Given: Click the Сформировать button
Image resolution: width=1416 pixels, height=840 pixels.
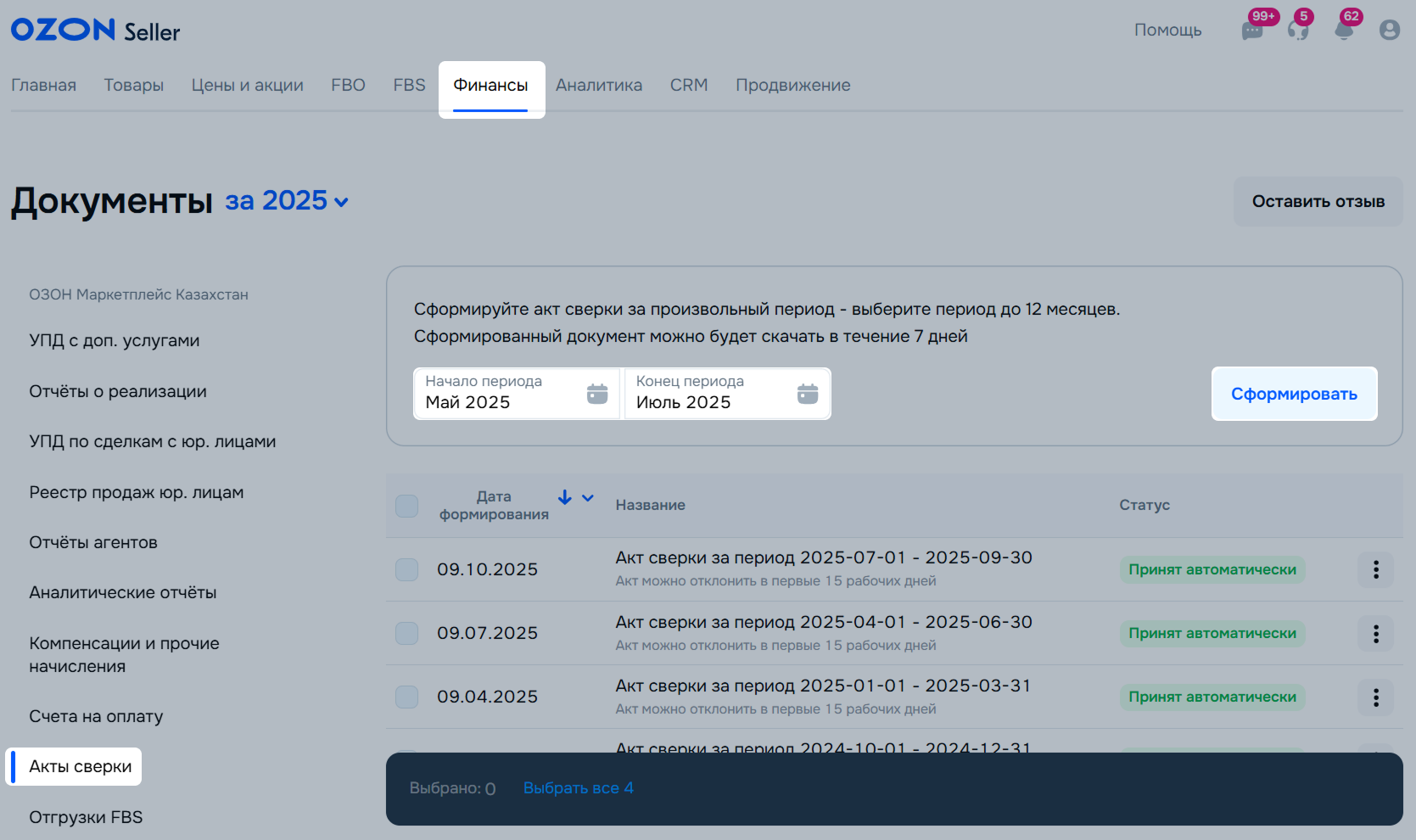Looking at the screenshot, I should click(1294, 394).
